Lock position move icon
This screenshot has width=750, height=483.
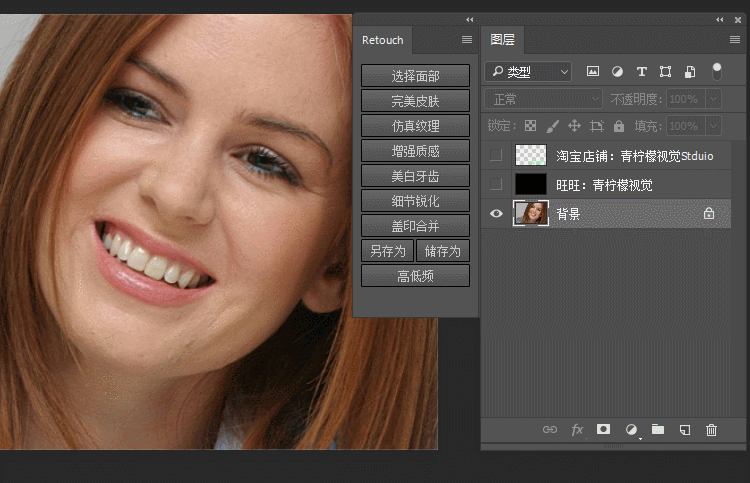(574, 126)
